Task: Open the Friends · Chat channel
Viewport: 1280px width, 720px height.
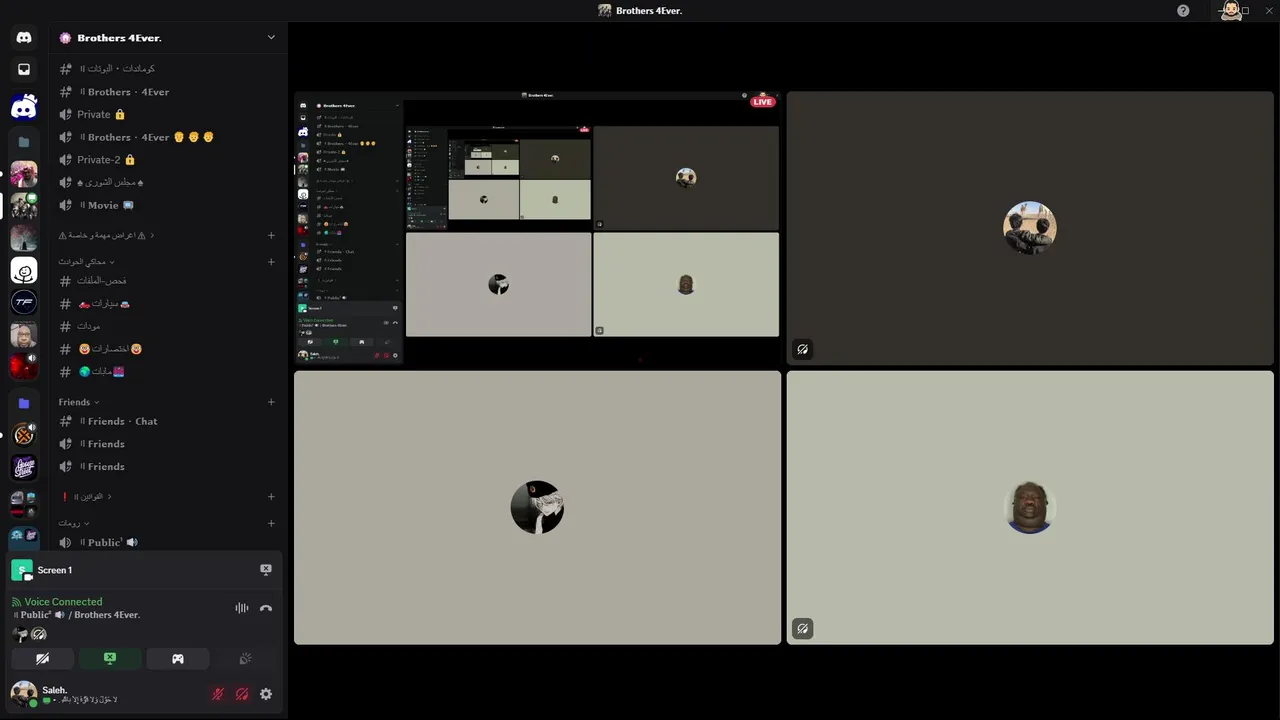Action: tap(167, 421)
